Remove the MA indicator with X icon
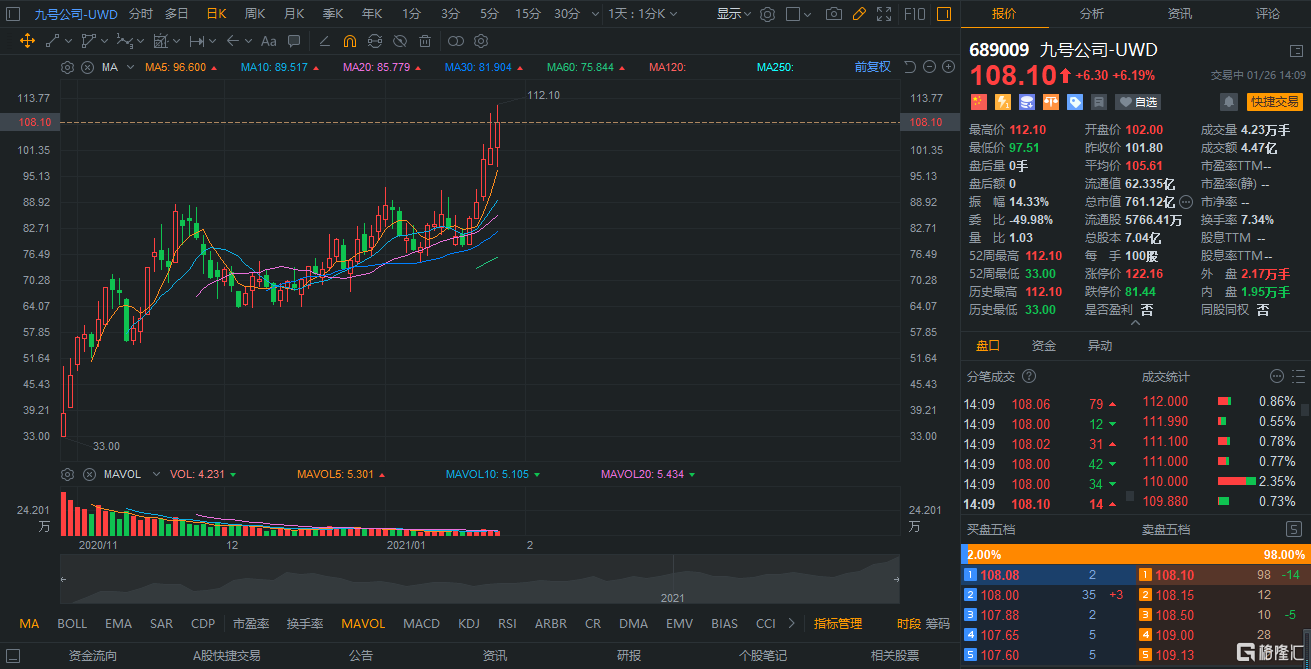1311x669 pixels. (x=87, y=67)
